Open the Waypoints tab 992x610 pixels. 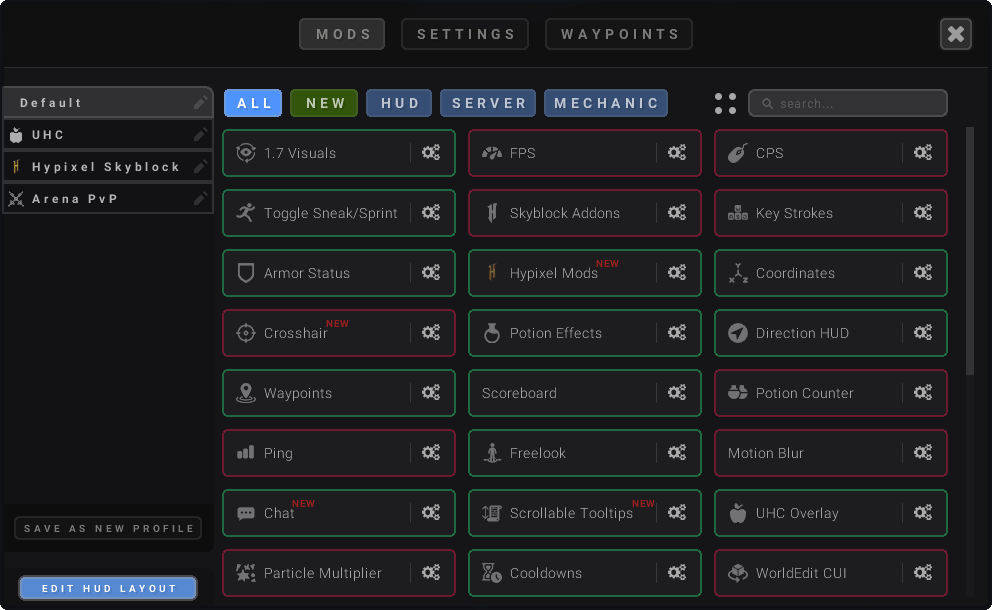coord(619,34)
